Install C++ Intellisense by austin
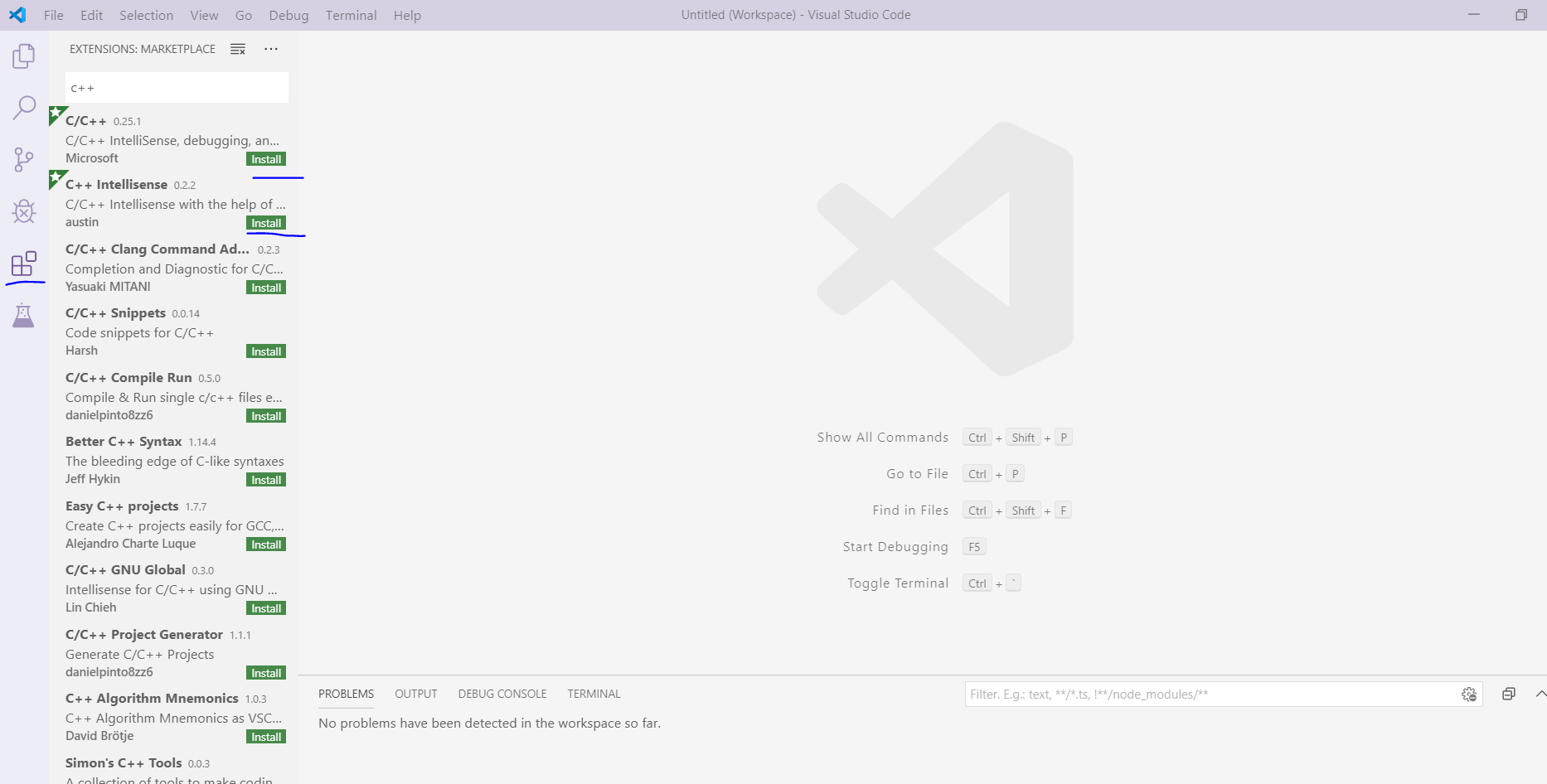Image resolution: width=1547 pixels, height=784 pixels. pyautogui.click(x=266, y=223)
